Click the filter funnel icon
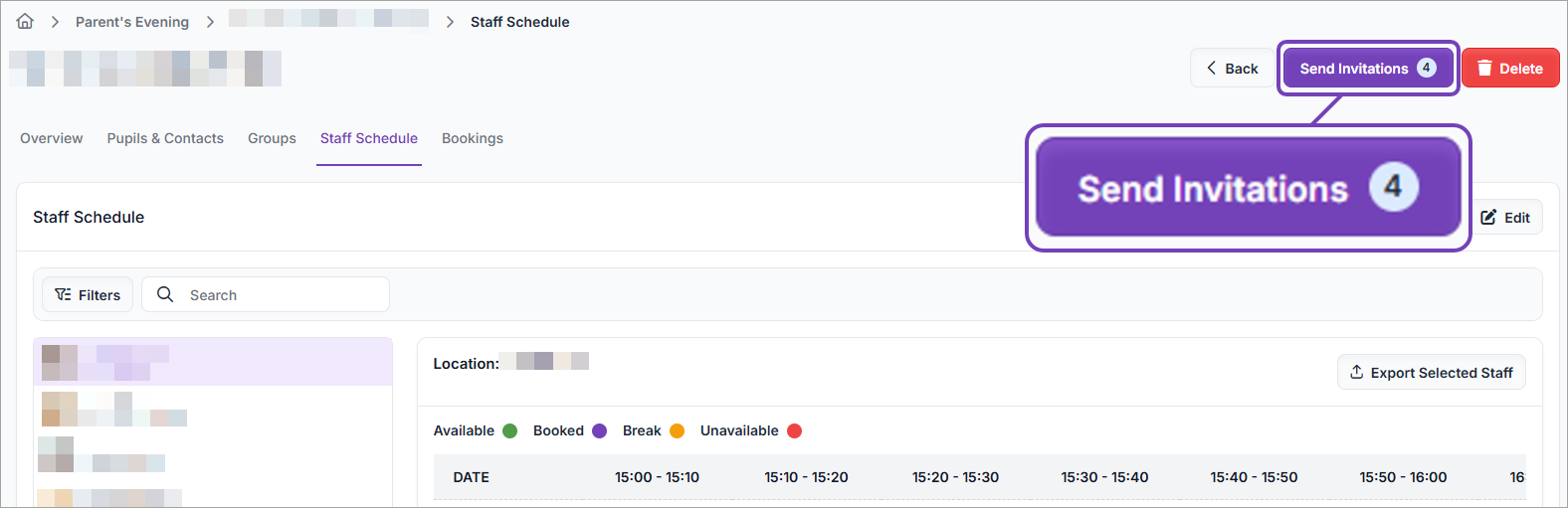1568x508 pixels. point(63,294)
